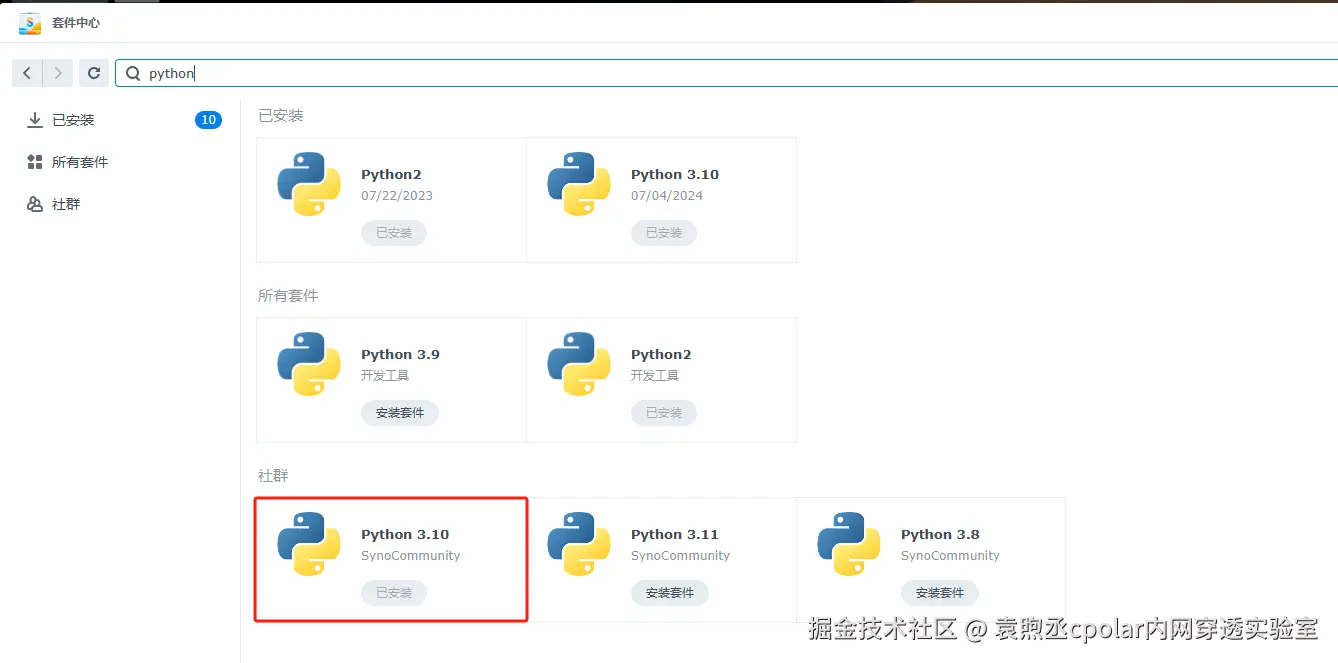The height and width of the screenshot is (663, 1338).
Task: Open SynoCommunity Python 3.11 logo
Action: [579, 544]
